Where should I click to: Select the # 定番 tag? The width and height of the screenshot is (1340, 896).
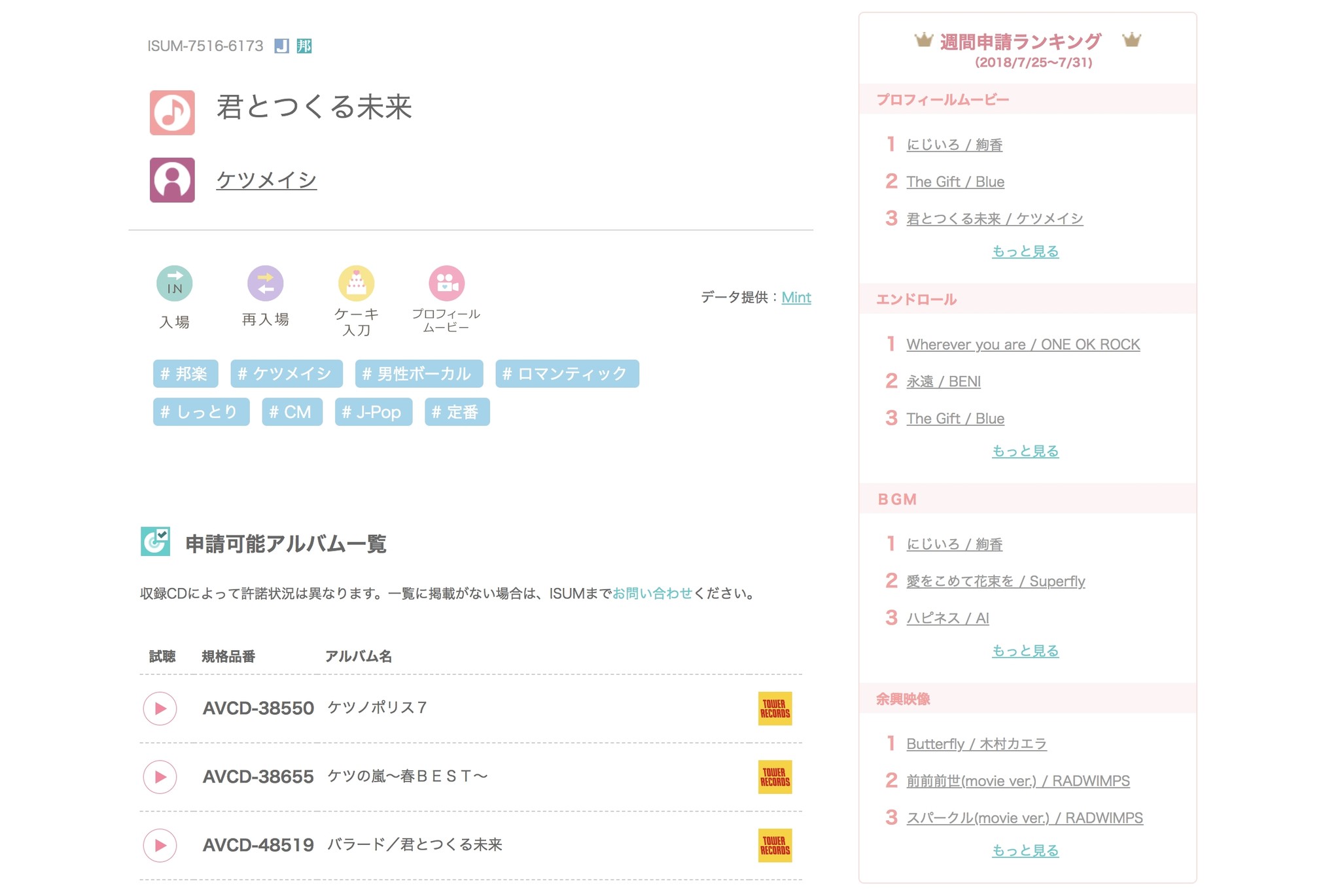[x=457, y=412]
